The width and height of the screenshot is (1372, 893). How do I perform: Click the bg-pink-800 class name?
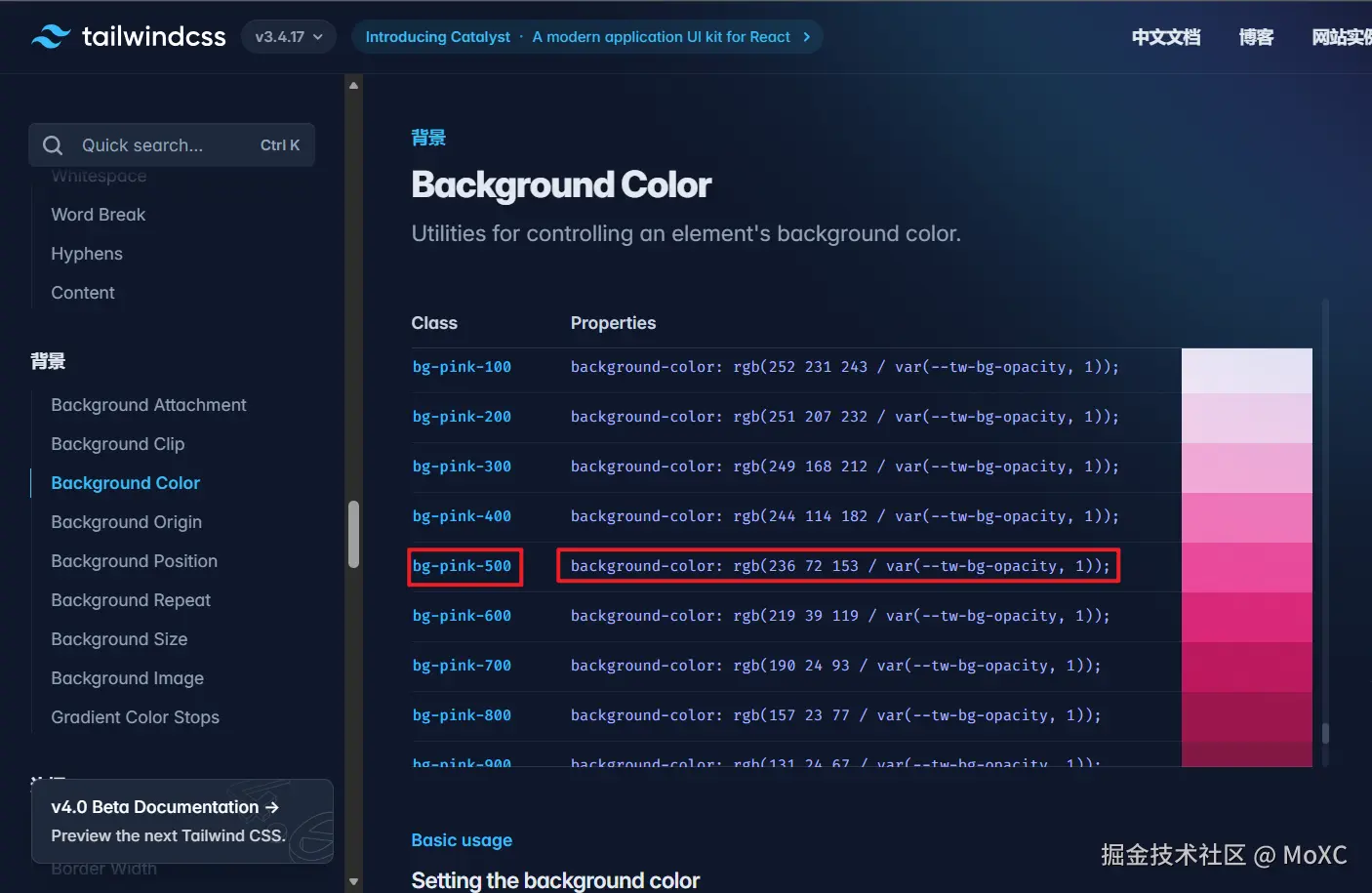pos(462,715)
